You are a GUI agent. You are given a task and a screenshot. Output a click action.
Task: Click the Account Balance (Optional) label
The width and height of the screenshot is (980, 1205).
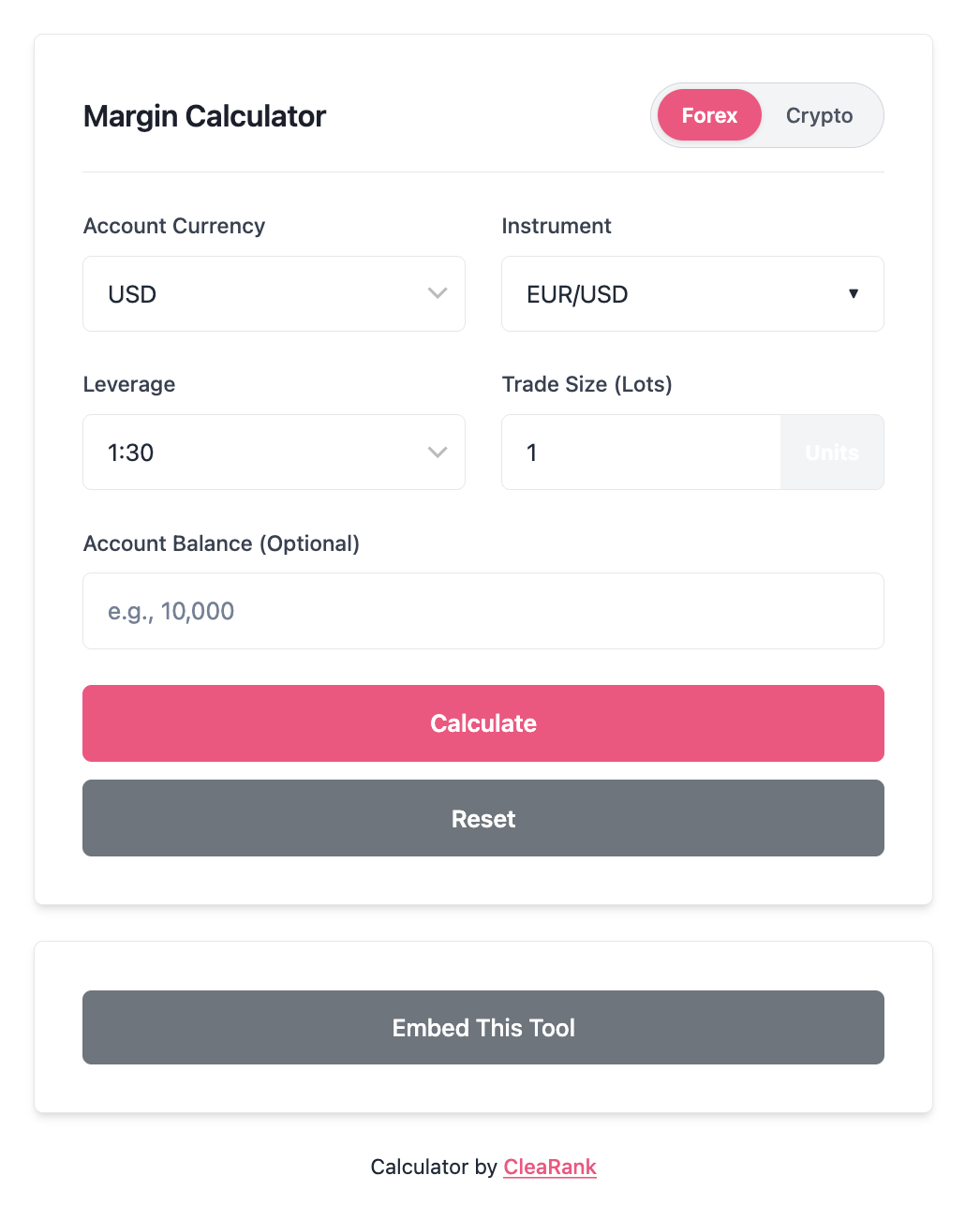(221, 543)
